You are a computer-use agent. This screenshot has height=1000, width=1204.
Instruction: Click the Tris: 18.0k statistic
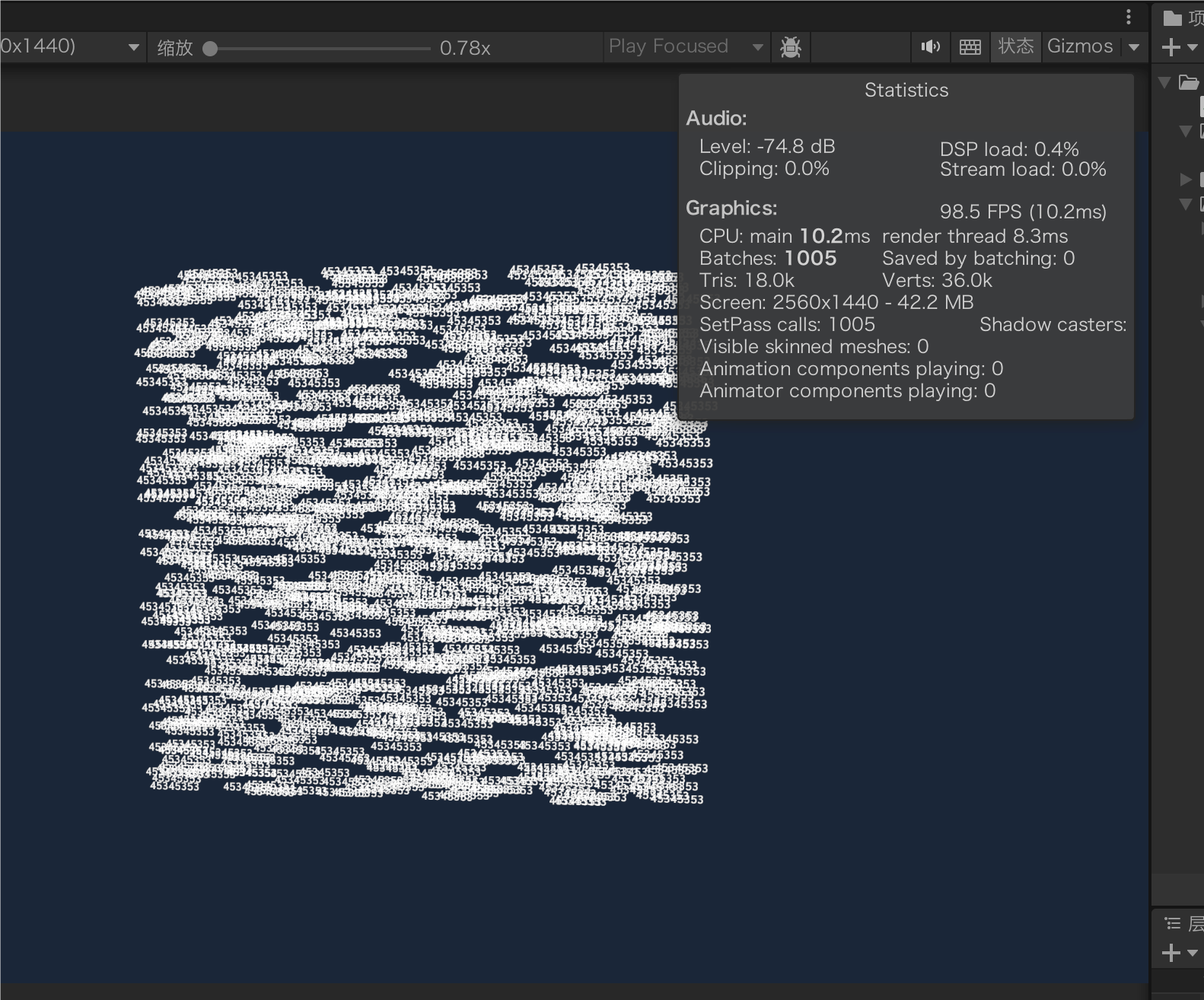click(747, 280)
